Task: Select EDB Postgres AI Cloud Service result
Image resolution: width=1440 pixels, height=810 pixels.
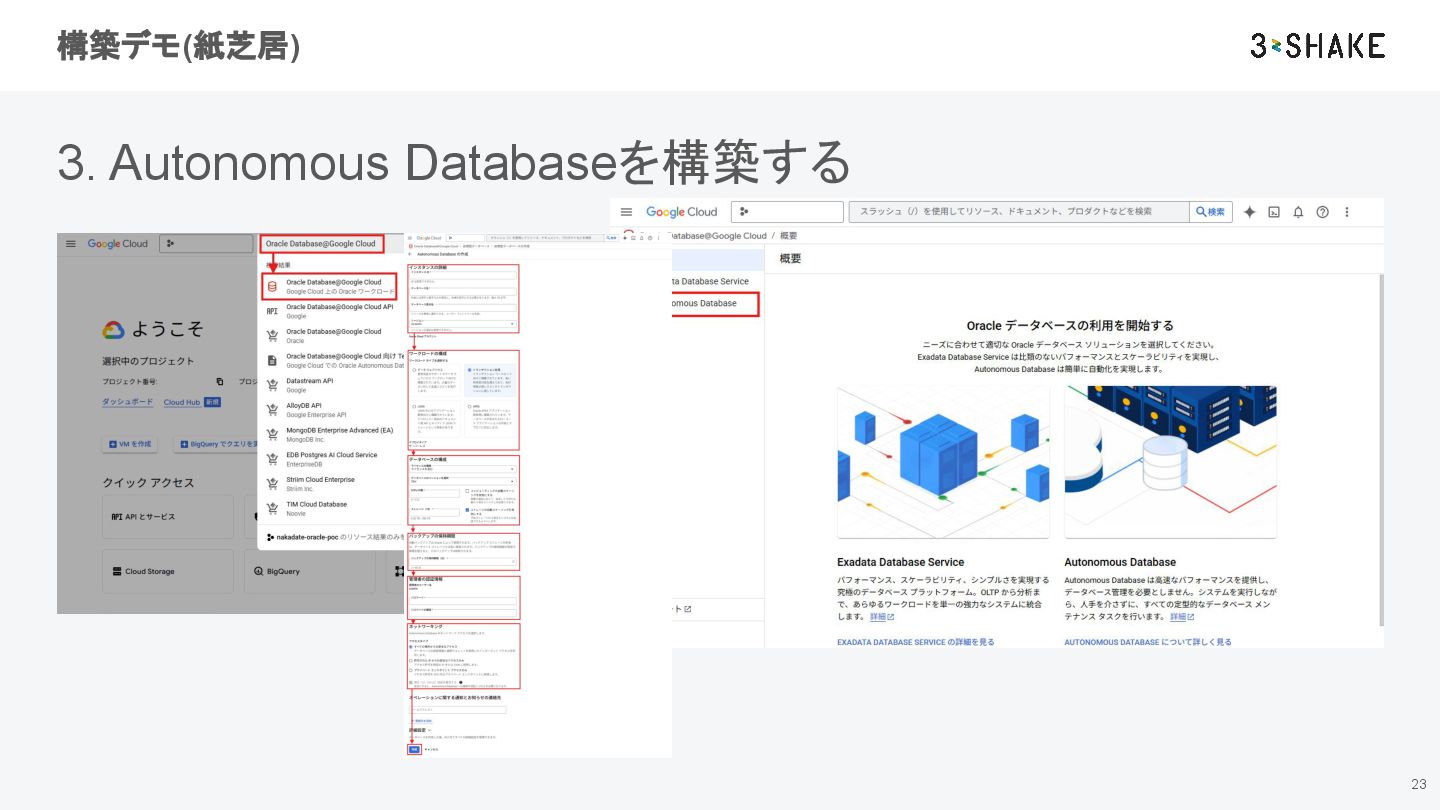Action: [x=333, y=459]
